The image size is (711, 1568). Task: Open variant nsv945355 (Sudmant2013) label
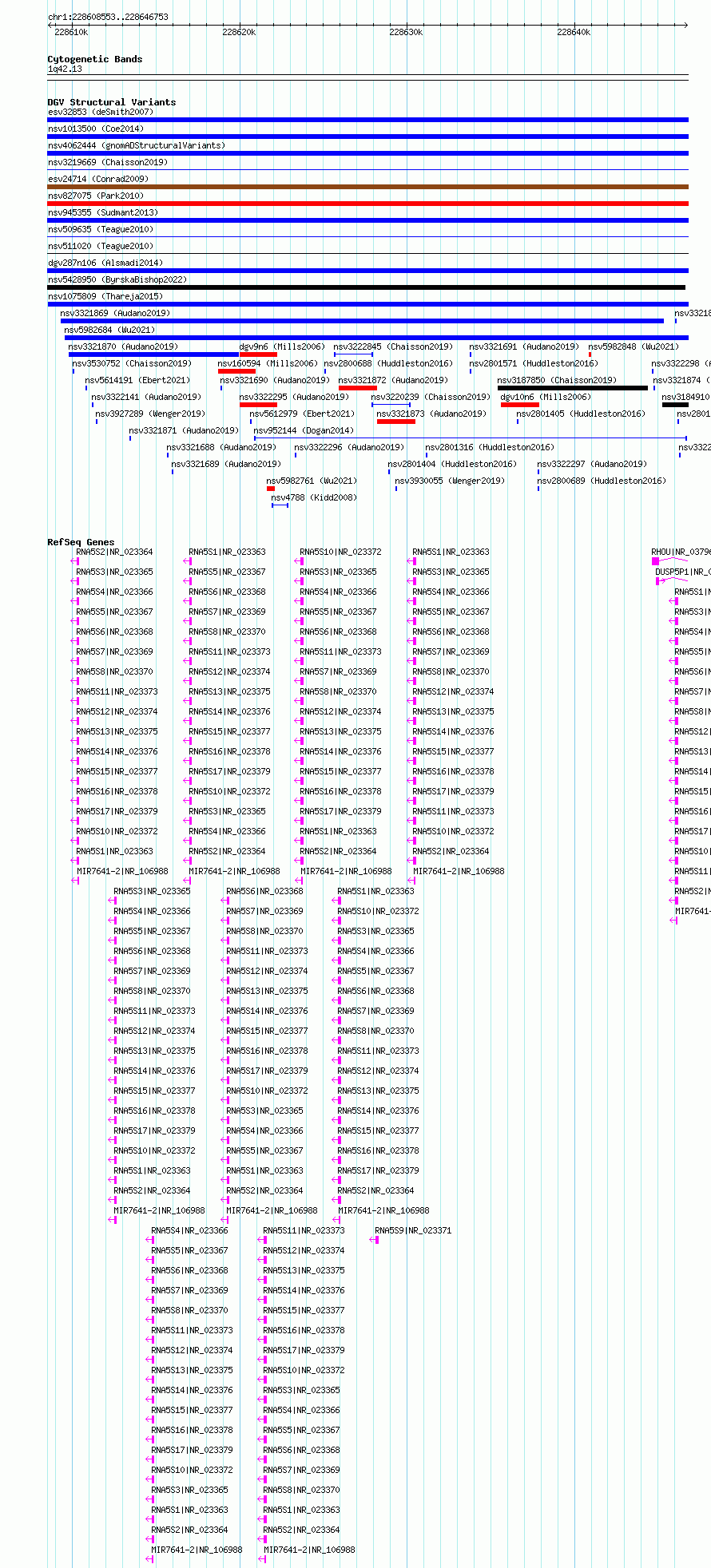tap(103, 212)
